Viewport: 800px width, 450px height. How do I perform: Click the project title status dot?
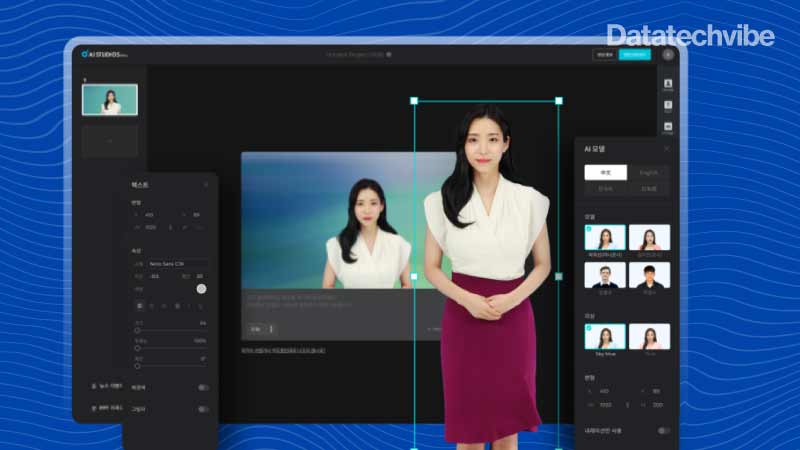tap(389, 54)
